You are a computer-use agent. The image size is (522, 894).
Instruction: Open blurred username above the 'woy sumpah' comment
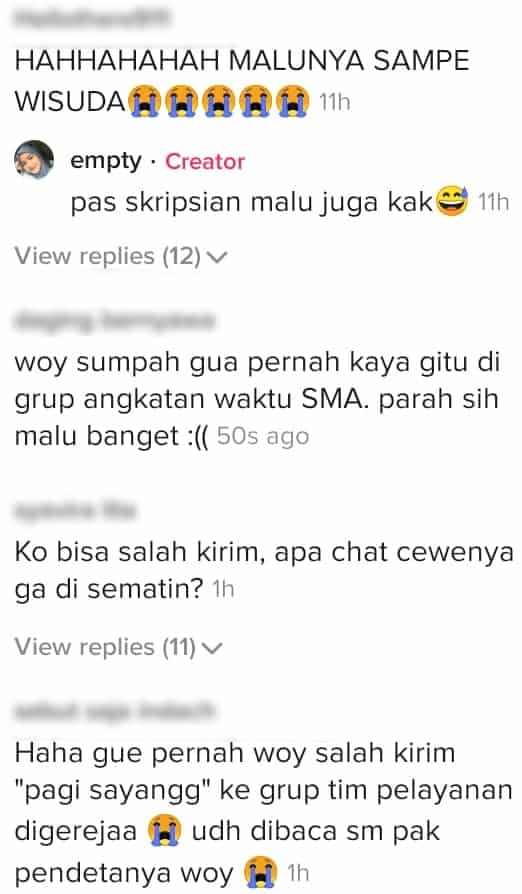[x=114, y=320]
